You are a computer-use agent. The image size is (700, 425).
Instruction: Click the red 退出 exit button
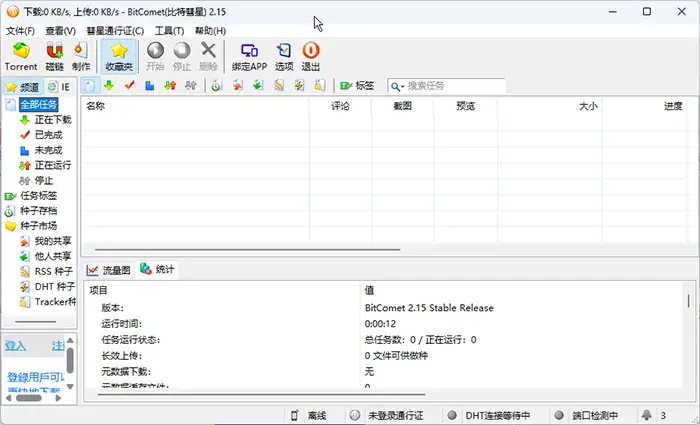coord(311,56)
